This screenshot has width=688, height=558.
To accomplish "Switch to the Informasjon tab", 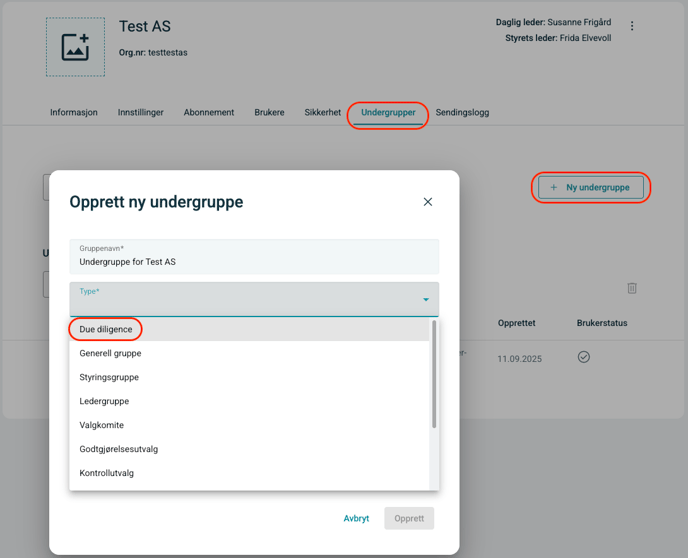I will coord(74,113).
